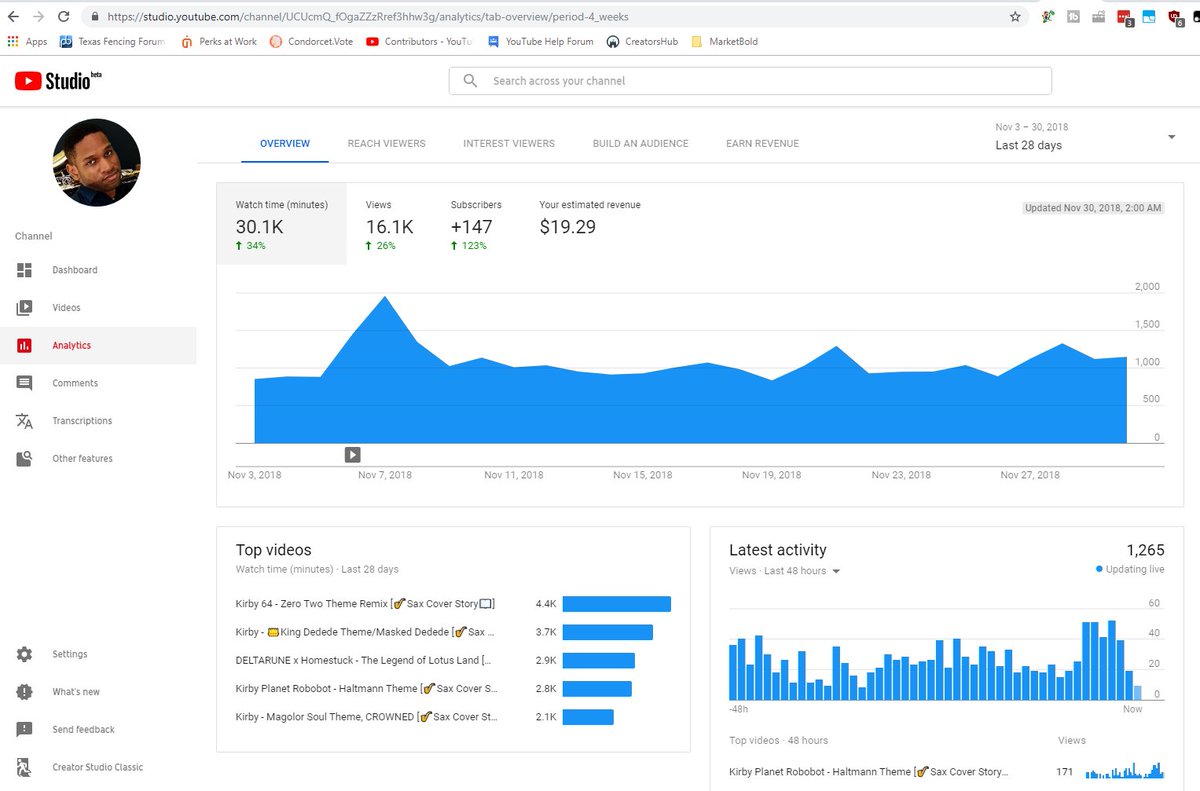Click the YouTube Studio logo
The height and width of the screenshot is (791, 1200).
coord(59,81)
